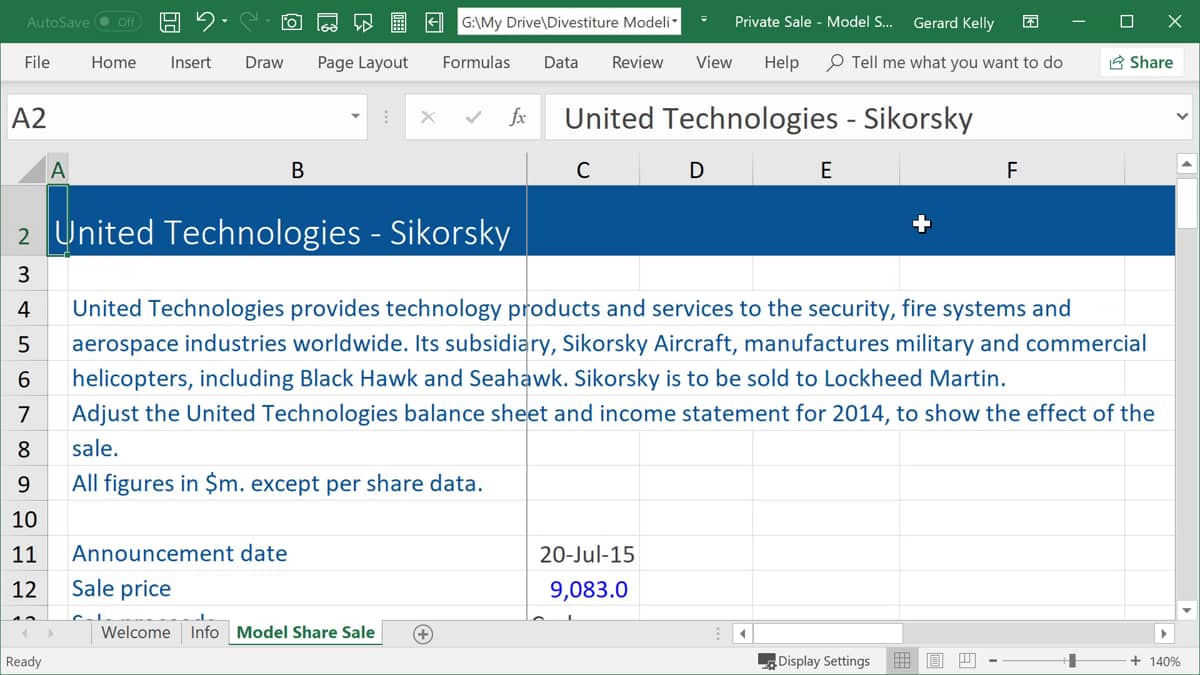Click the vertical scrollbar down arrow
Screen dimensions: 1200x675
coord(1187,609)
